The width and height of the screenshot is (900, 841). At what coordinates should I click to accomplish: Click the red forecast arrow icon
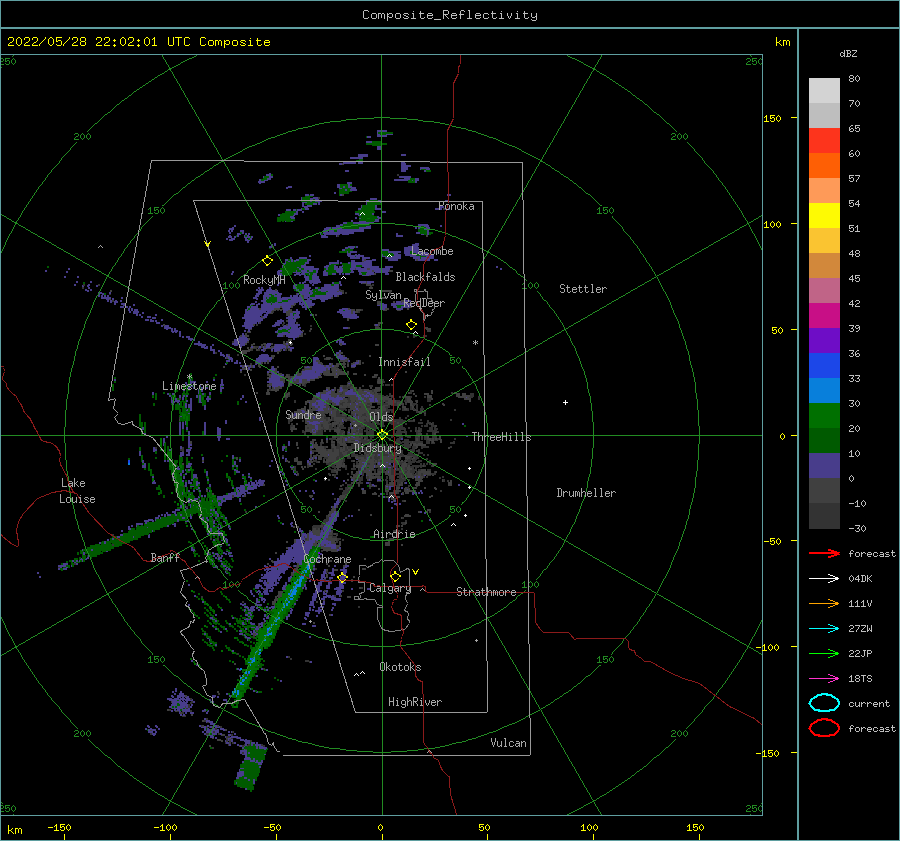click(824, 553)
